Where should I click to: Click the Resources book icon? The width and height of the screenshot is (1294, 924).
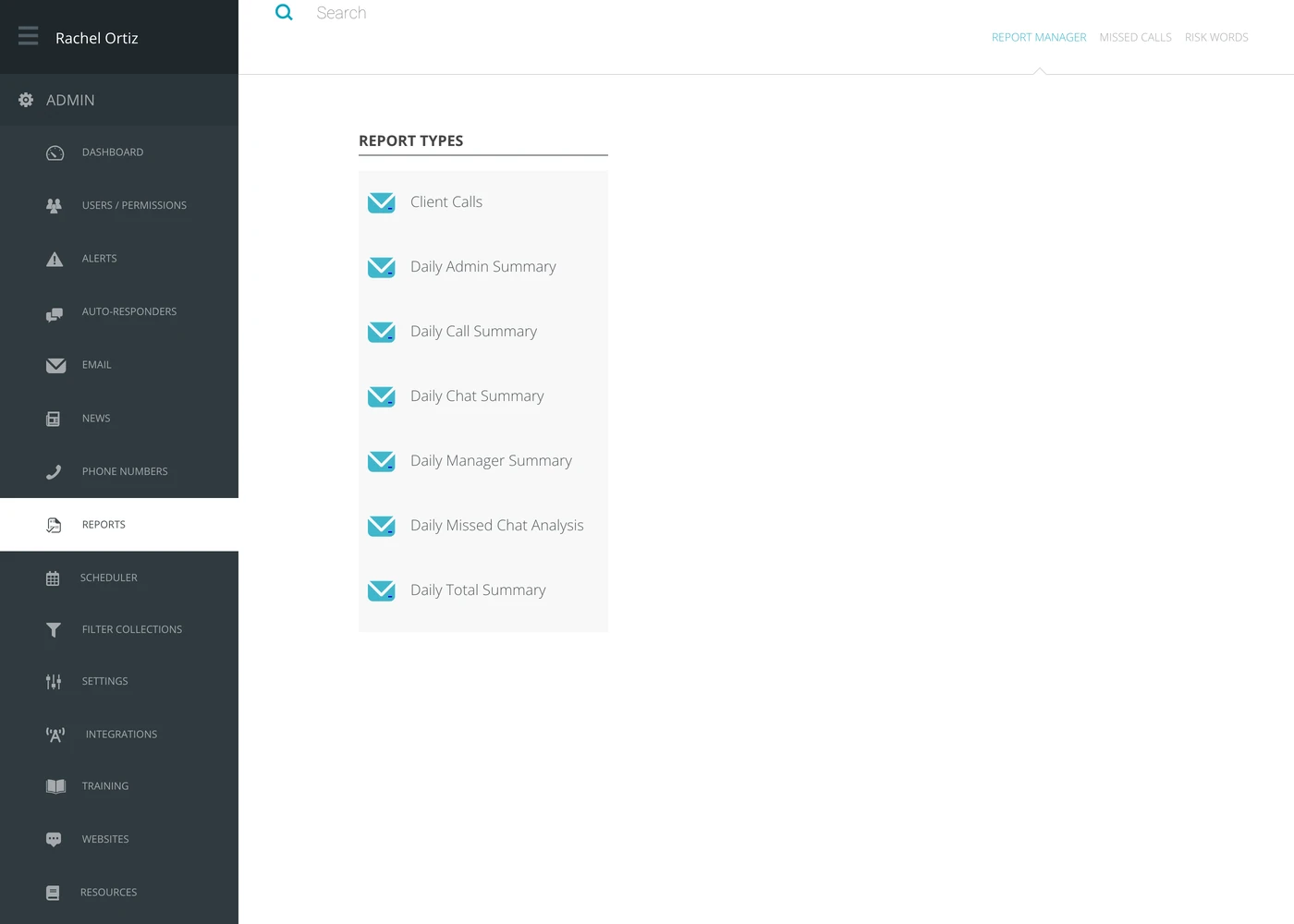(x=53, y=893)
